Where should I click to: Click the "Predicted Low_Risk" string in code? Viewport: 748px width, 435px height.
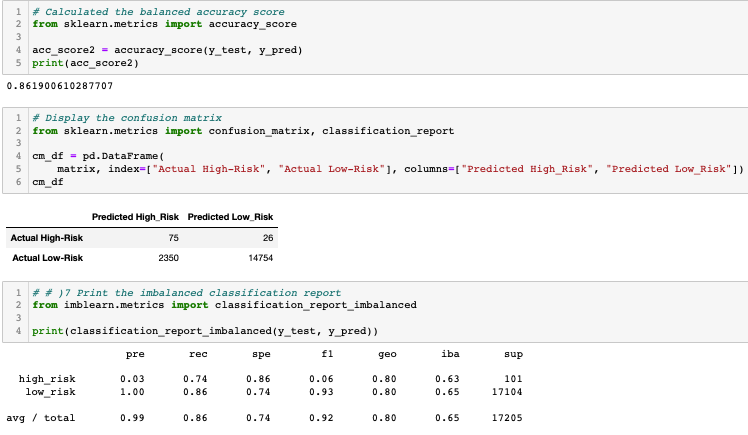[x=669, y=169]
